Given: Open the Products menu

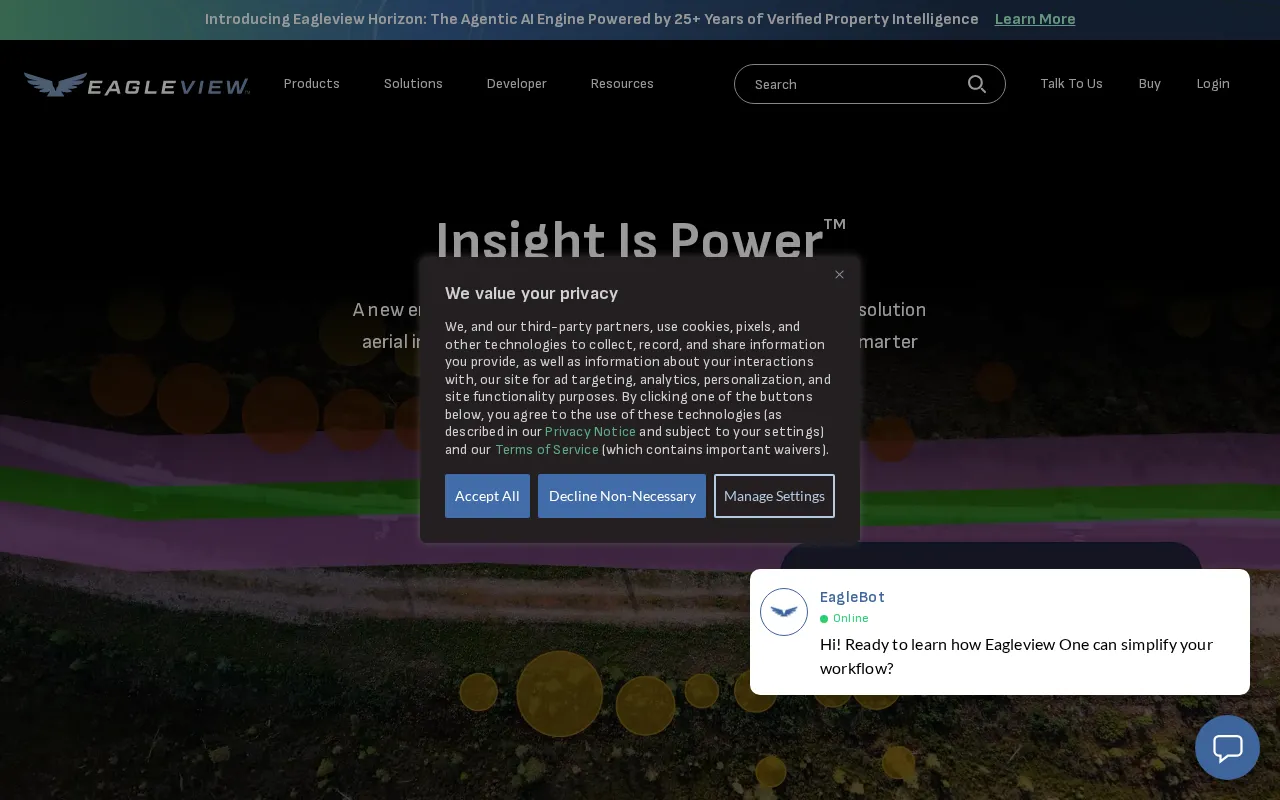Looking at the screenshot, I should tap(311, 84).
